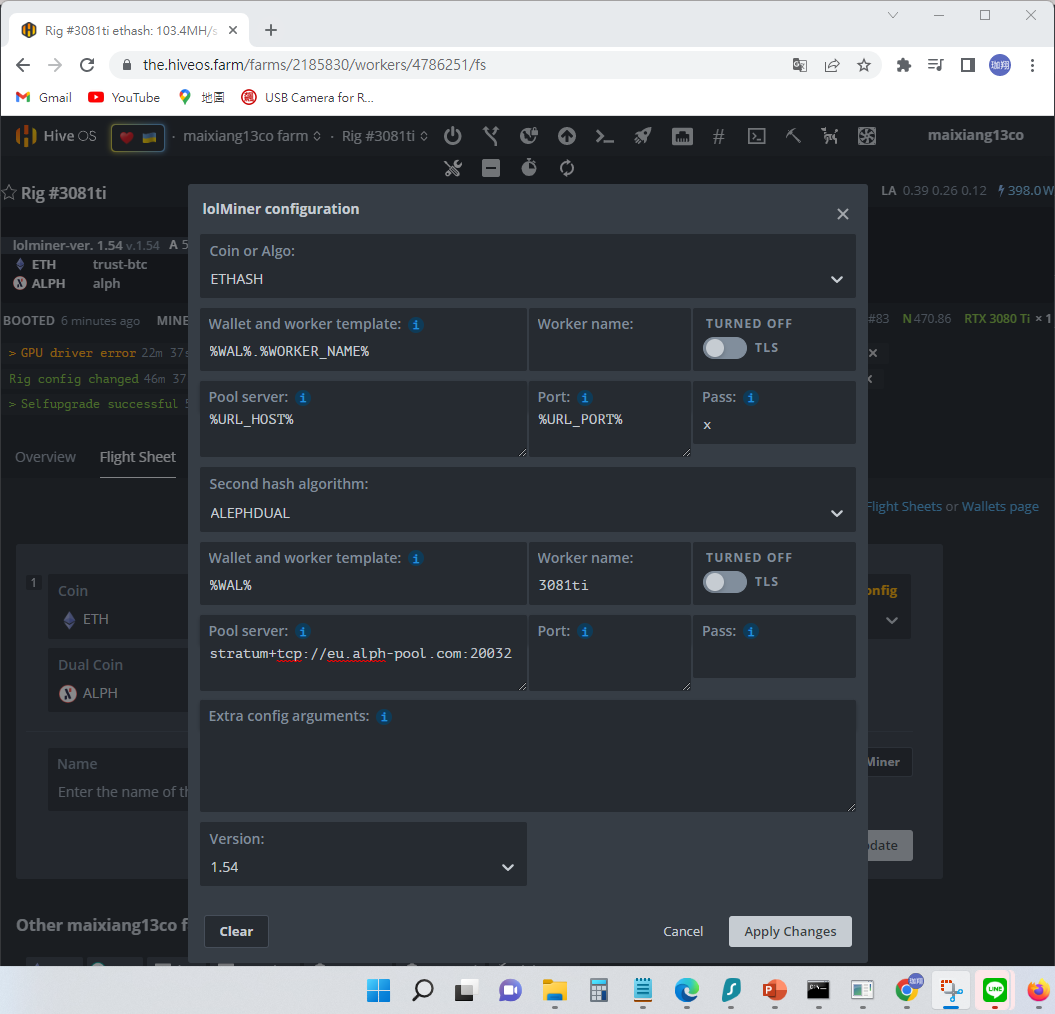This screenshot has height=1014, width=1055.
Task: Click the network tools fork icon
Action: click(491, 136)
